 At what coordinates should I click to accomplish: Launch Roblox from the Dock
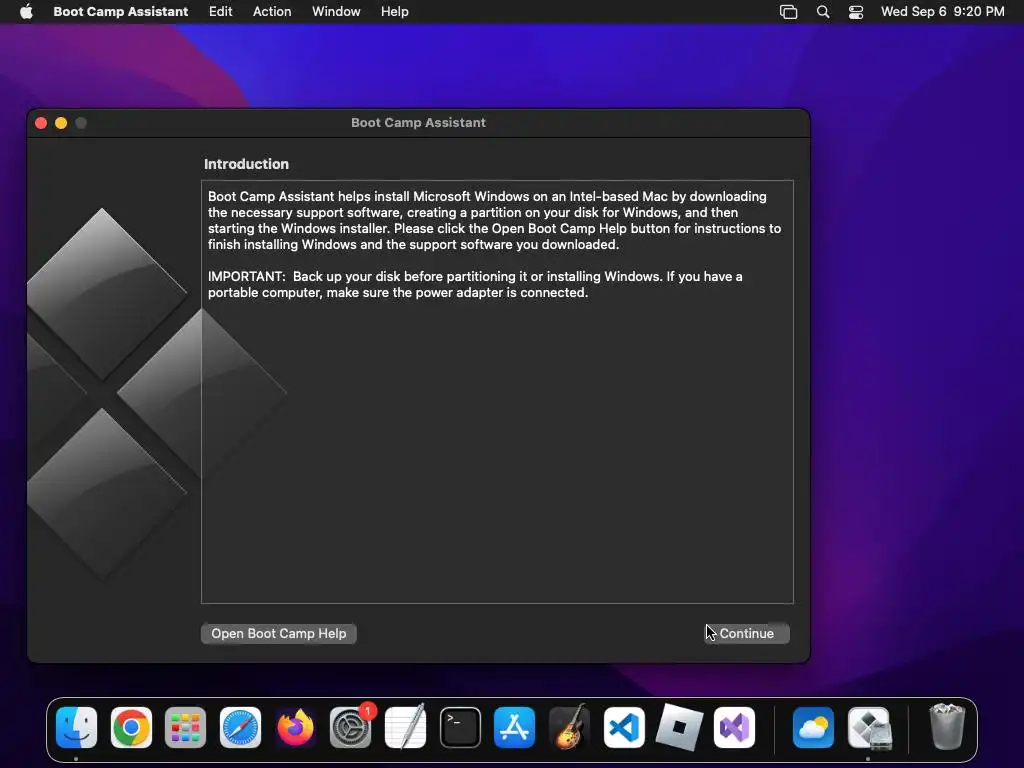(x=679, y=728)
